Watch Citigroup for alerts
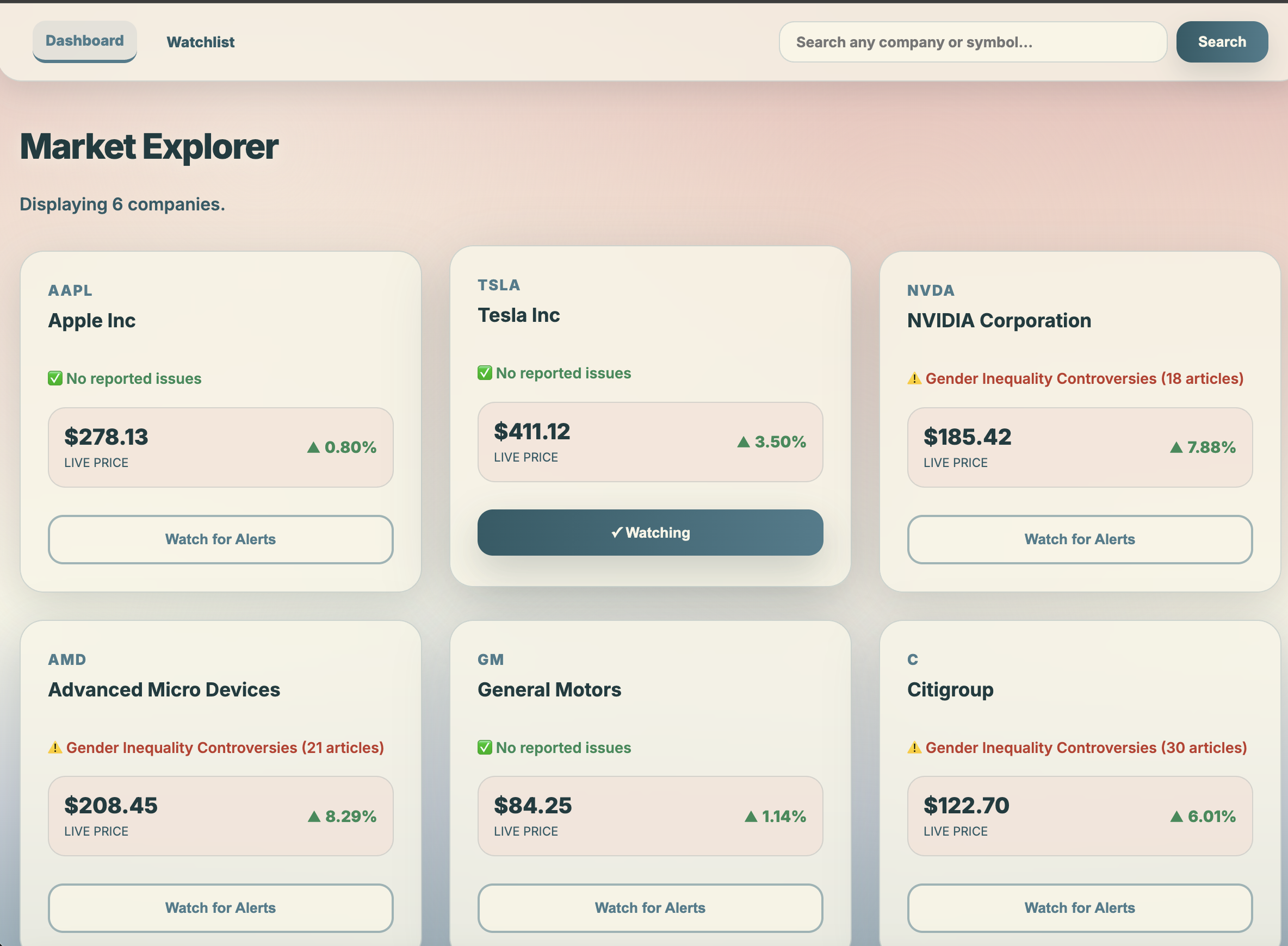Image resolution: width=1288 pixels, height=946 pixels. click(1080, 907)
